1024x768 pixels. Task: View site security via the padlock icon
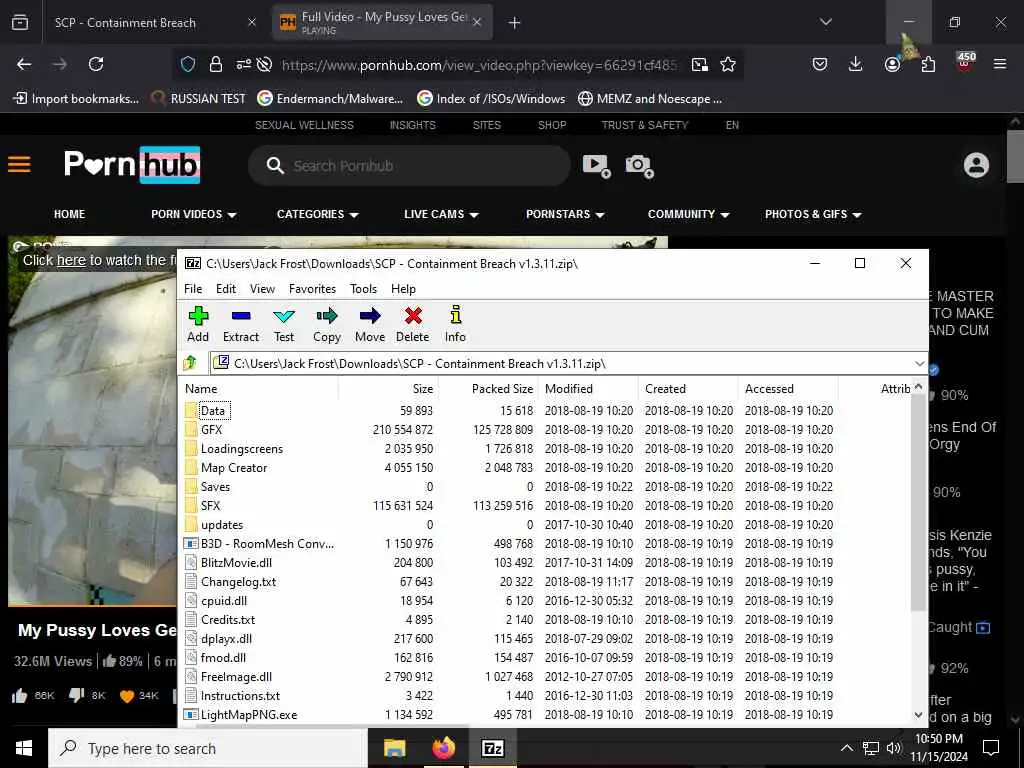click(x=216, y=64)
